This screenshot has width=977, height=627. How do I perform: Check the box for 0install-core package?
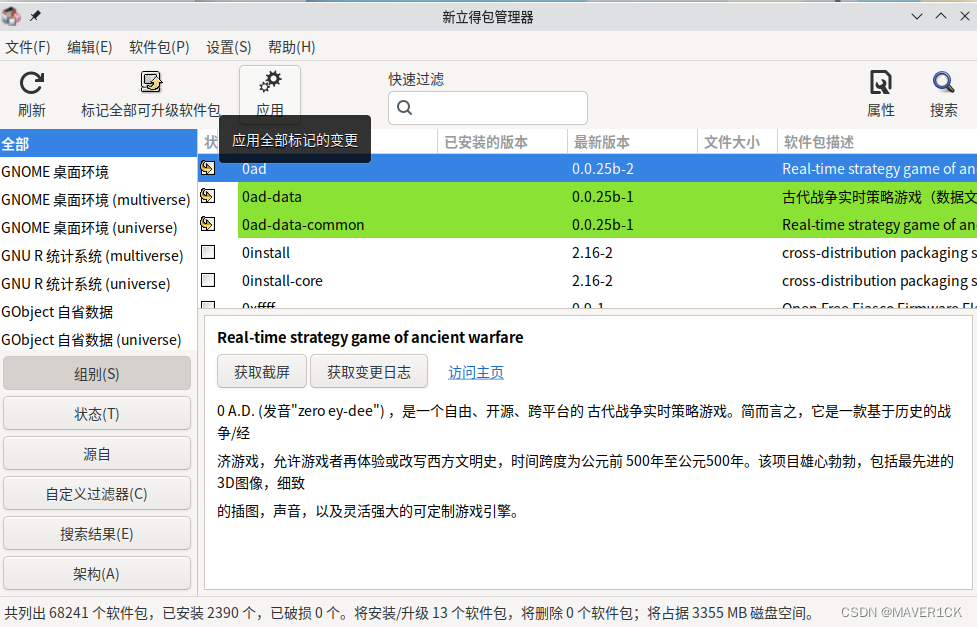(x=208, y=280)
